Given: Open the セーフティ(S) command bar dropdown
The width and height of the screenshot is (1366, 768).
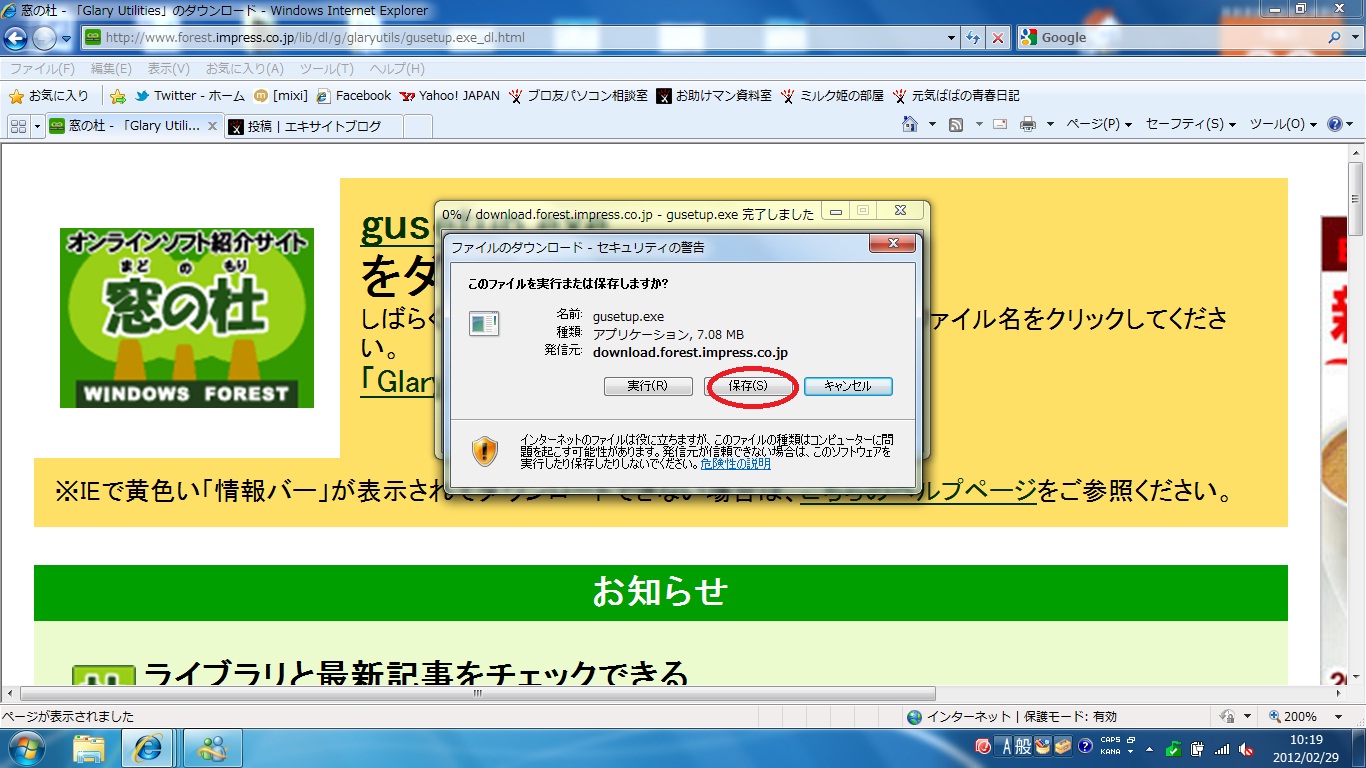Looking at the screenshot, I should point(1191,125).
